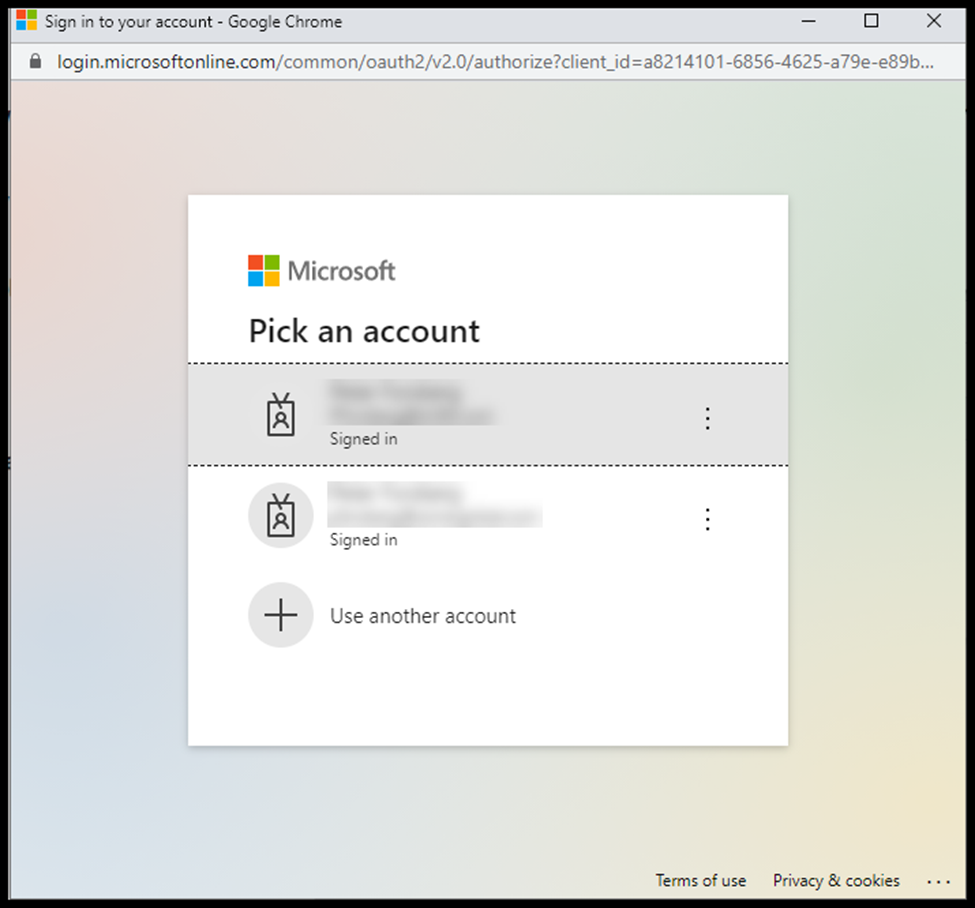Image resolution: width=975 pixels, height=908 pixels.
Task: Open the Privacy & cookies link
Action: click(x=836, y=881)
